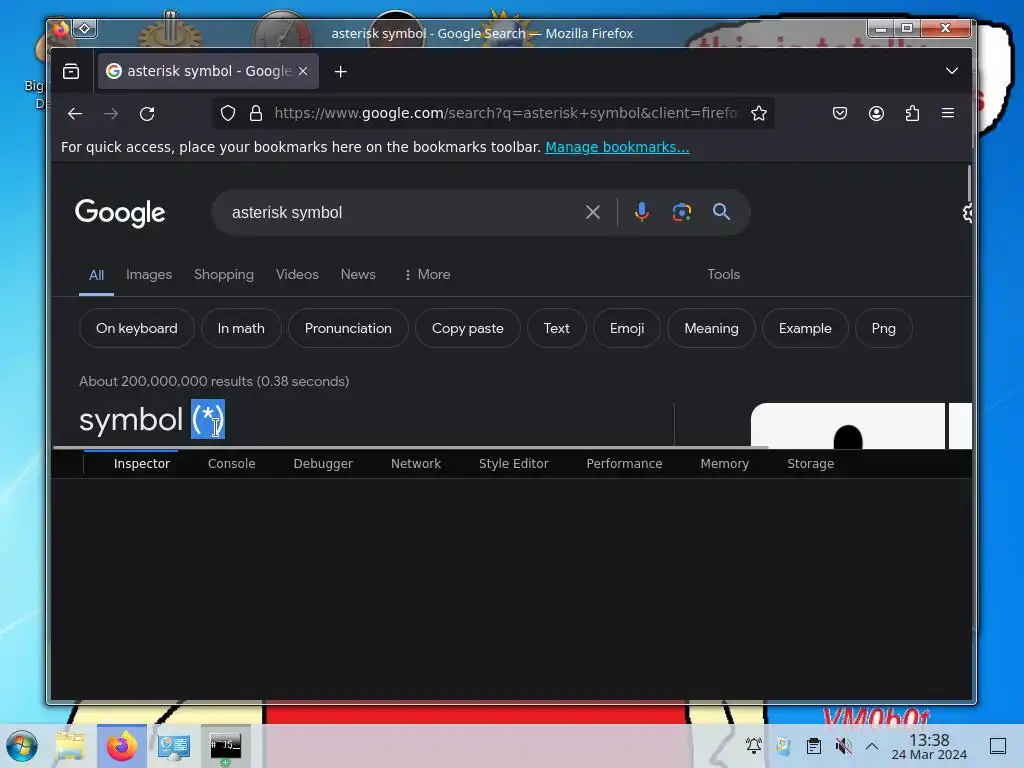Open the system settings taskbar icon
1024x768 pixels.
[x=173, y=746]
